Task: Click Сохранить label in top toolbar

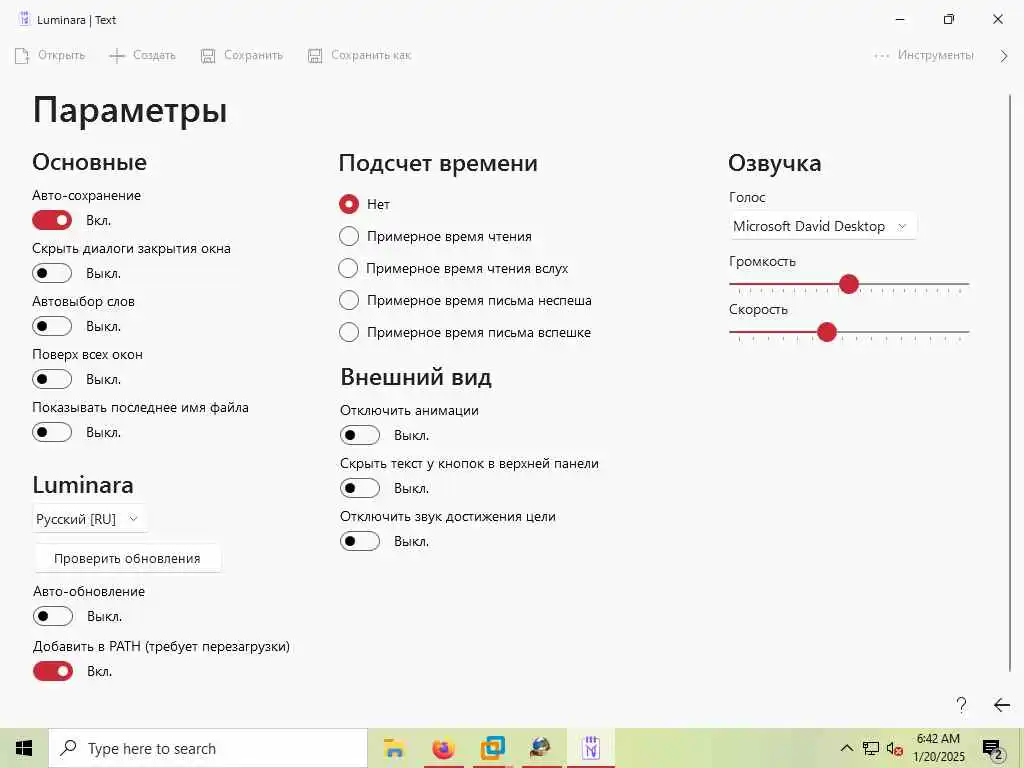Action: pos(253,56)
